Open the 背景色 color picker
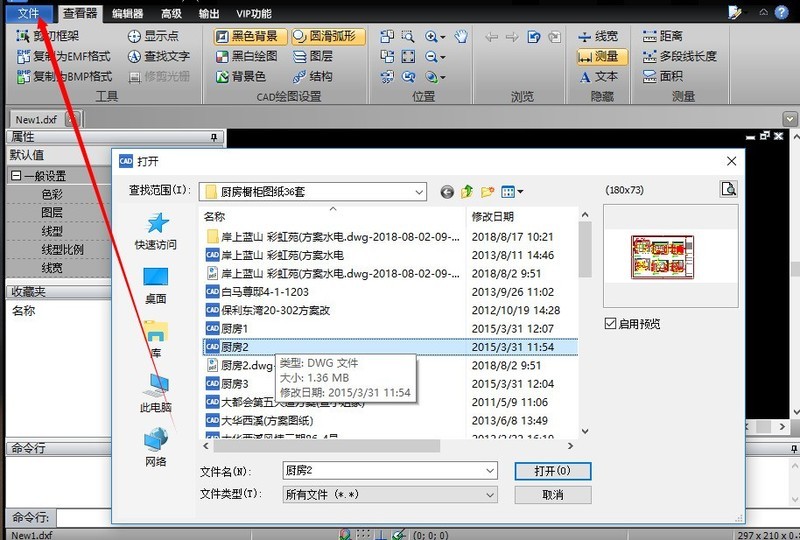Screen dimensions: 800x540 [x=240, y=76]
